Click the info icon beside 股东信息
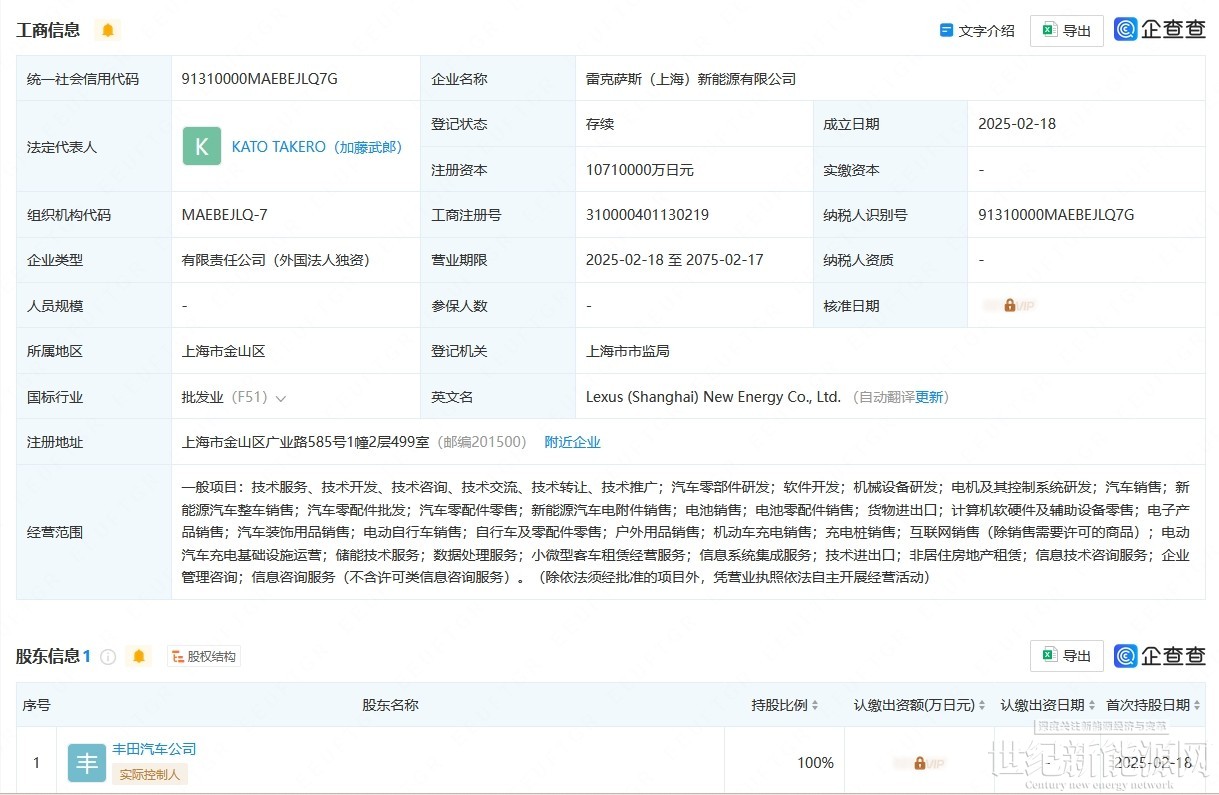Viewport: 1219px width, 795px height. [x=108, y=656]
